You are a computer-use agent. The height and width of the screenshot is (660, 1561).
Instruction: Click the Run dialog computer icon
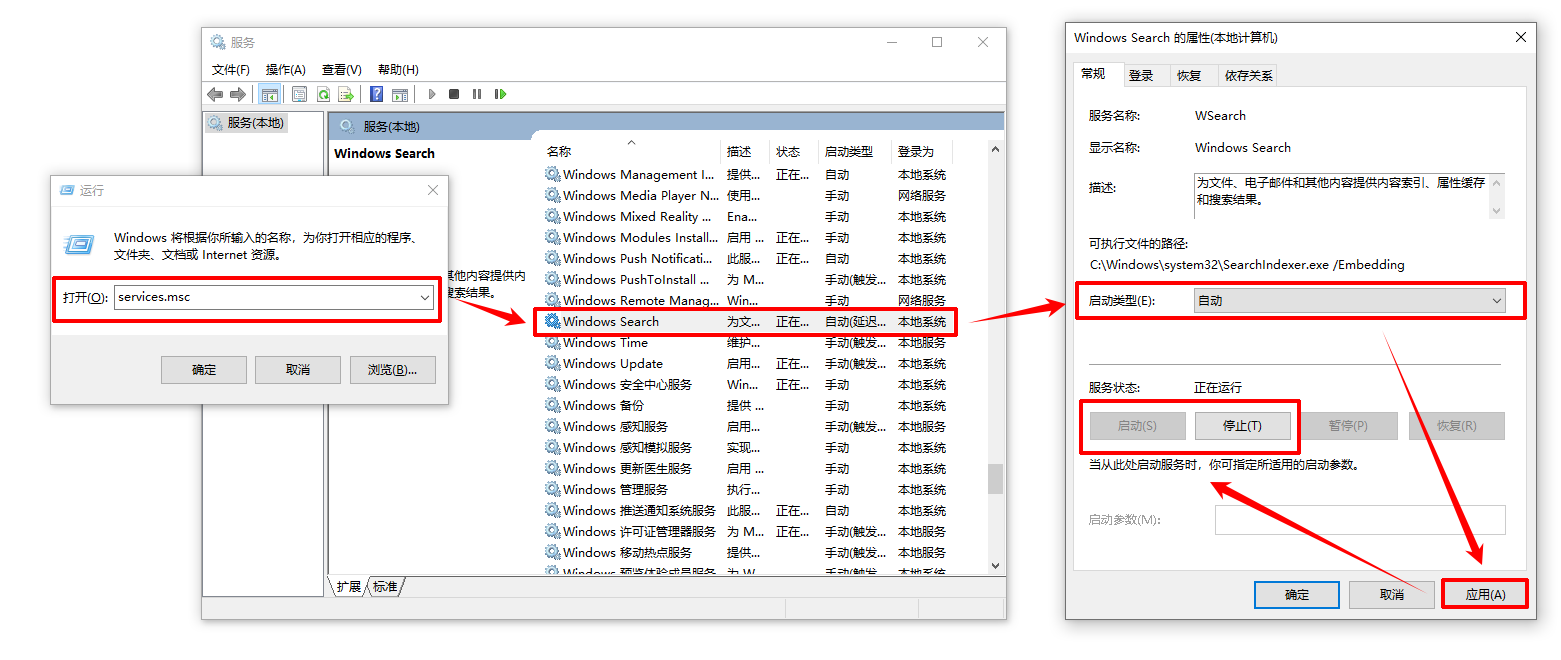pyautogui.click(x=79, y=245)
